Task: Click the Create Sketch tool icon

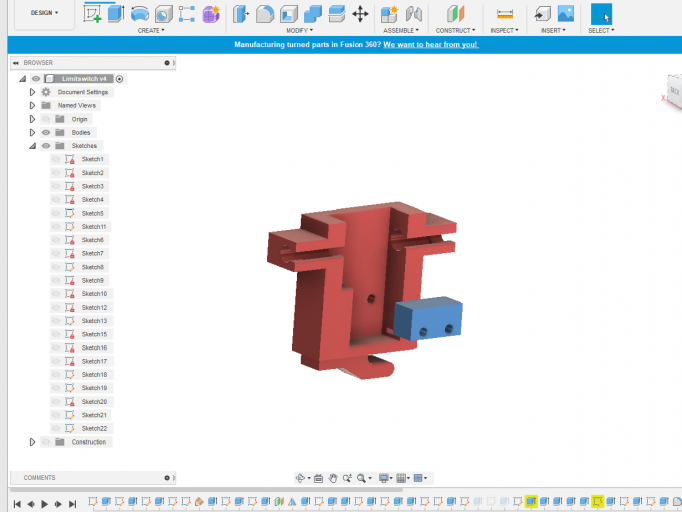Action: pos(93,13)
